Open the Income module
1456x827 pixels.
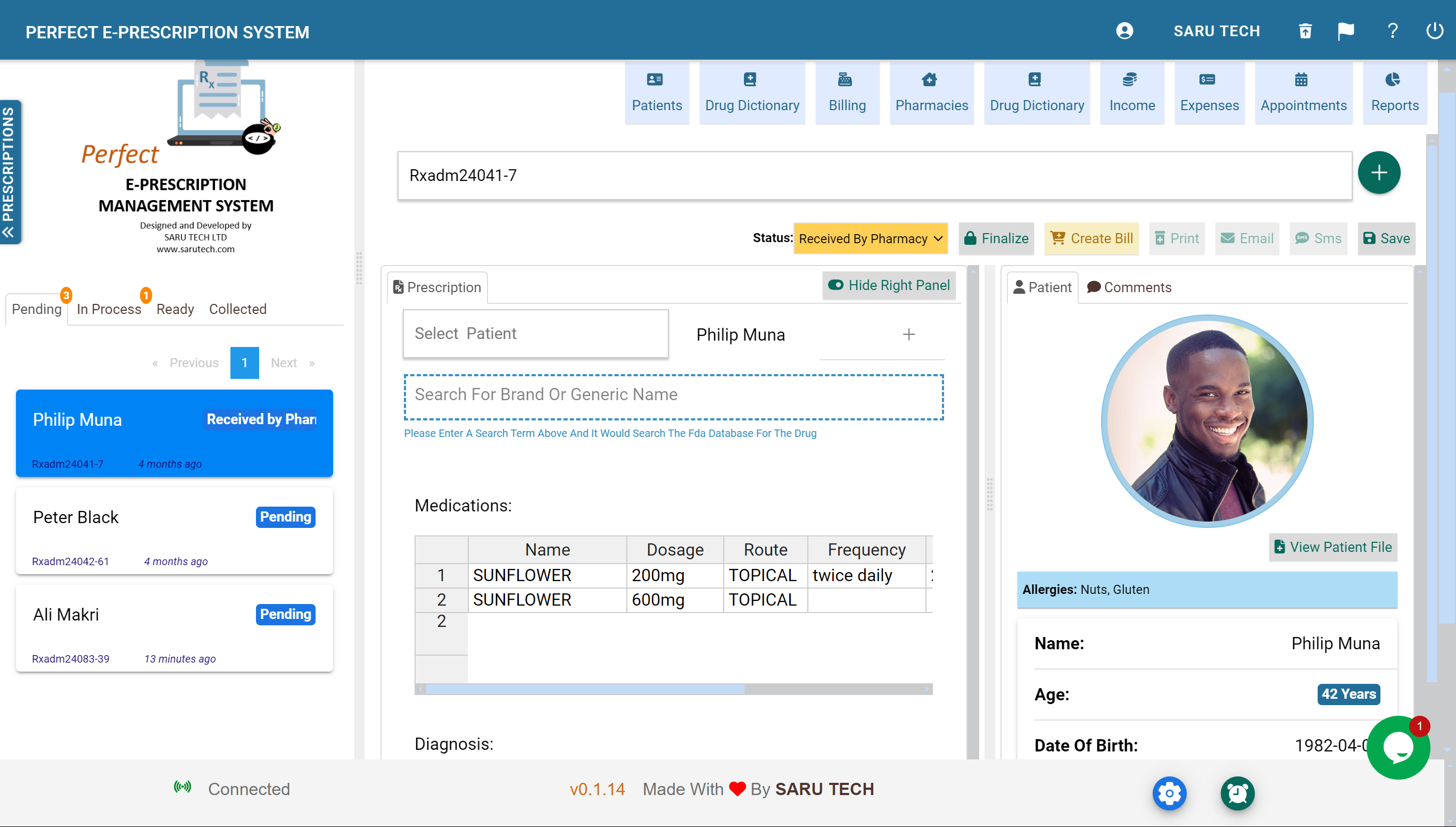point(1132,93)
